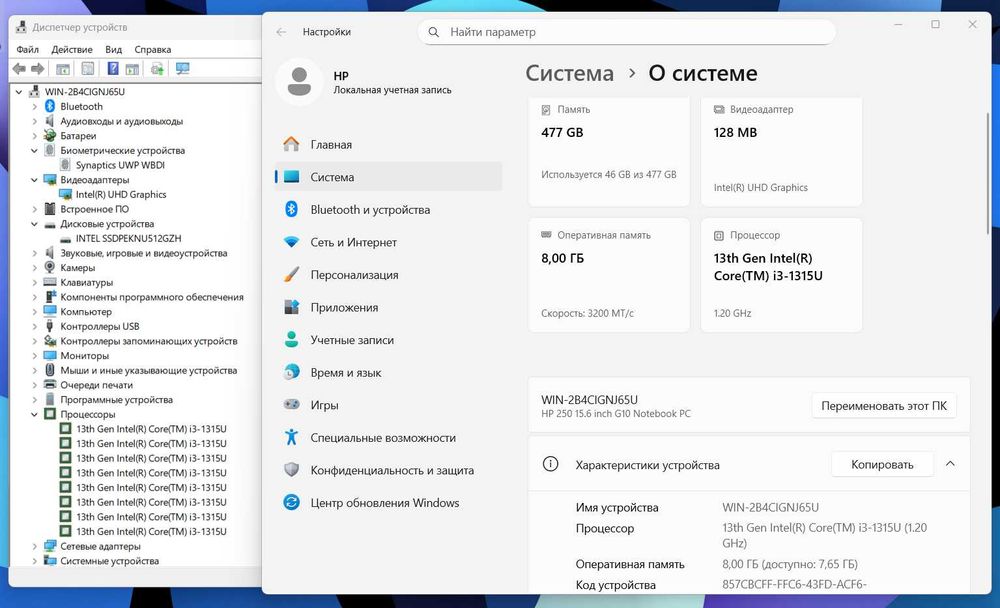This screenshot has height=608, width=1000.
Task: Open the Действие menu
Action: coord(72,49)
